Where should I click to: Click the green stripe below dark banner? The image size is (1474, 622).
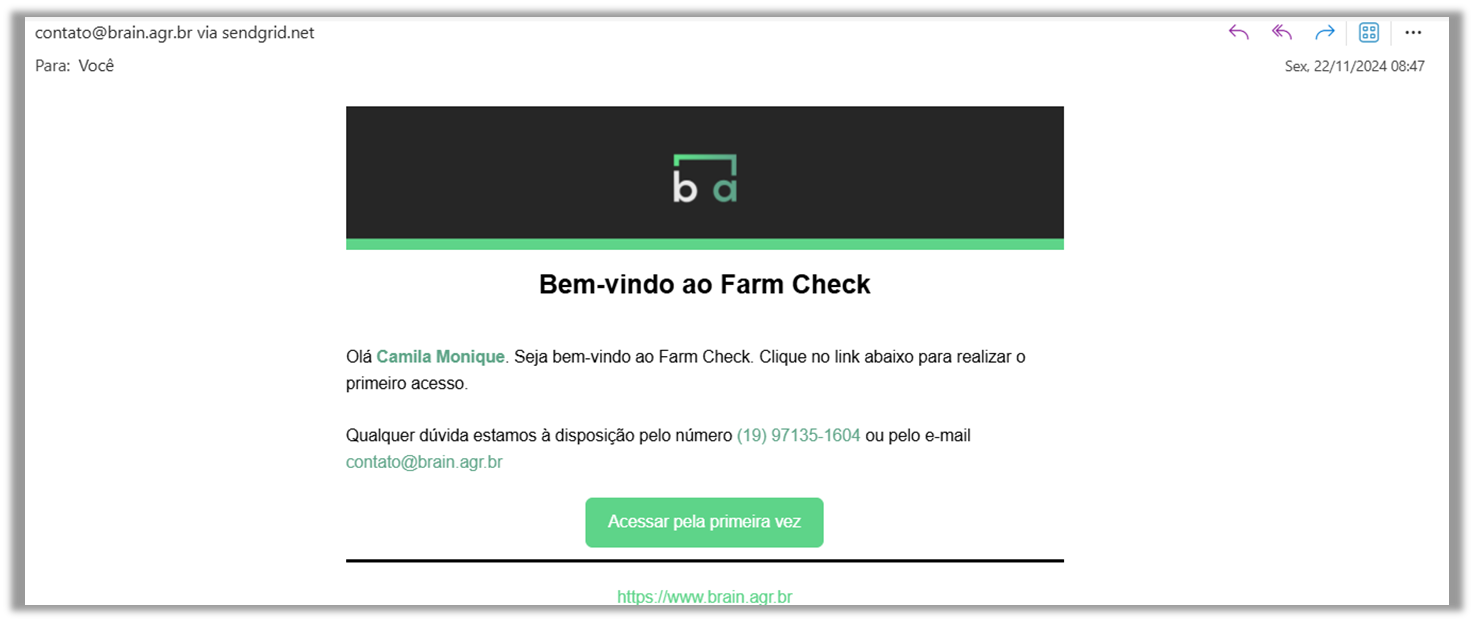pyautogui.click(x=705, y=244)
